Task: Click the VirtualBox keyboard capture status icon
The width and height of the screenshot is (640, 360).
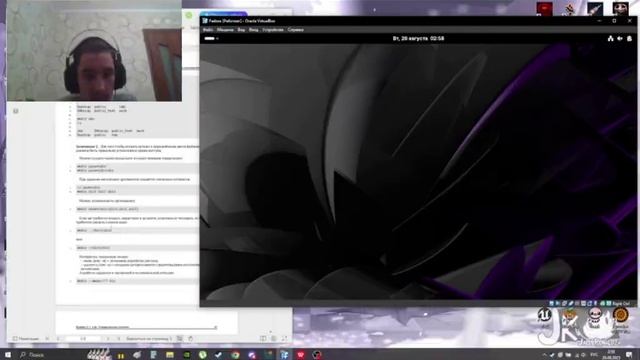Action: pos(609,303)
